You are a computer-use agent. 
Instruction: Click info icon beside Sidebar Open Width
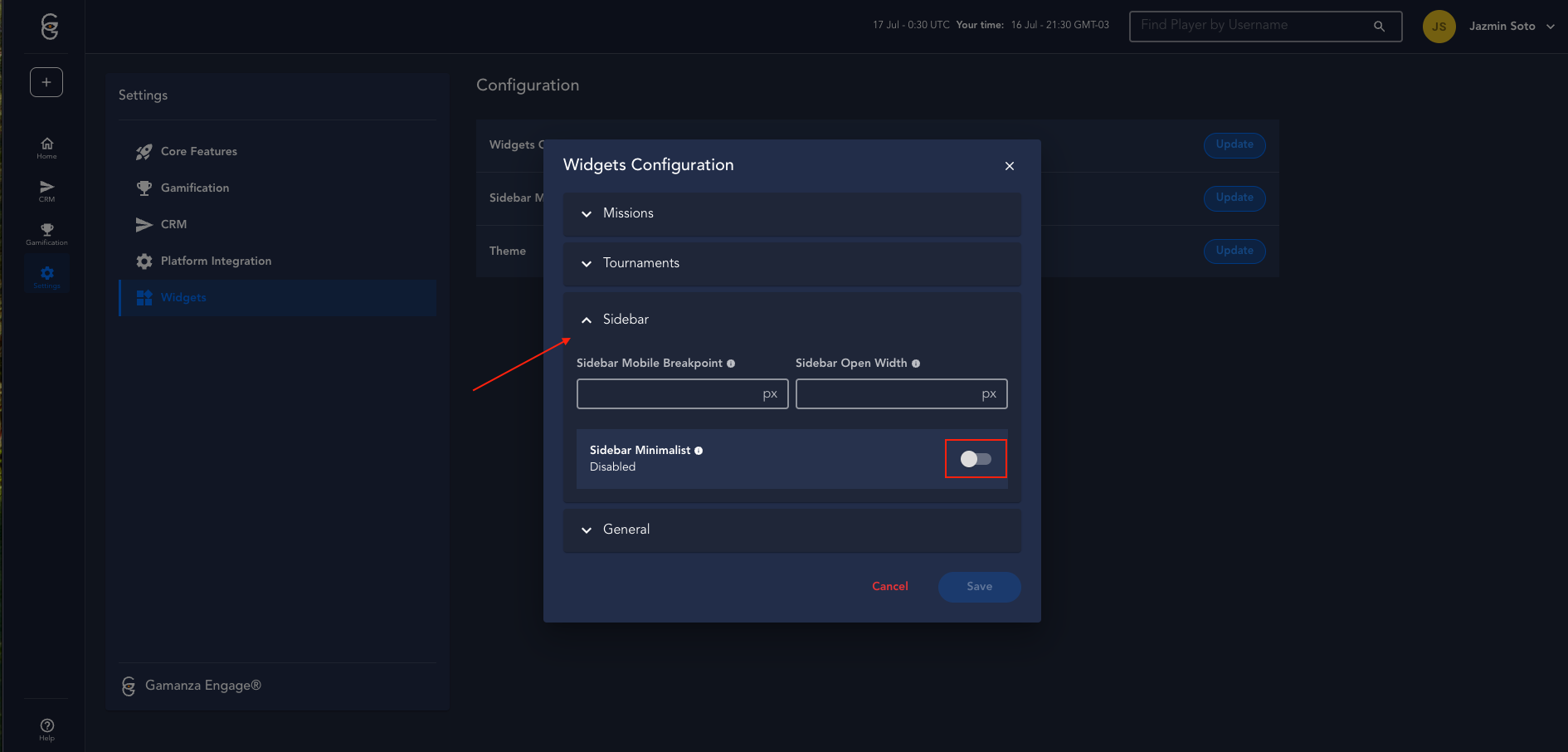click(916, 364)
